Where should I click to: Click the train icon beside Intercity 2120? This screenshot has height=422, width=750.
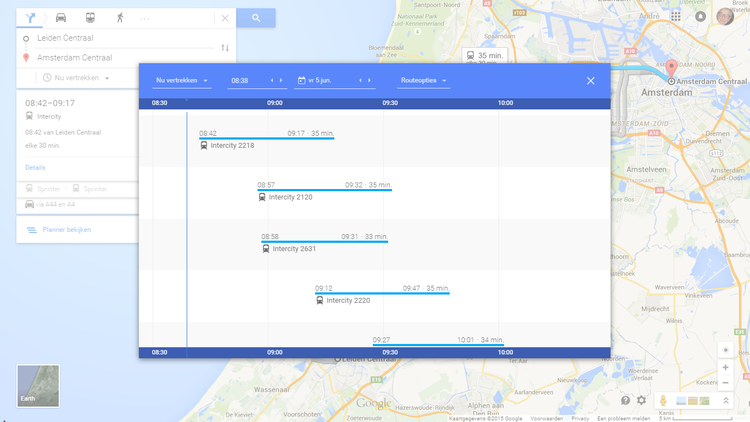click(x=262, y=197)
